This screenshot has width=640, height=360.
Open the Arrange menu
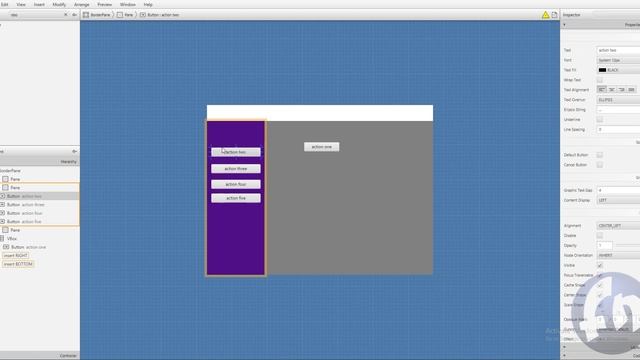point(82,4)
